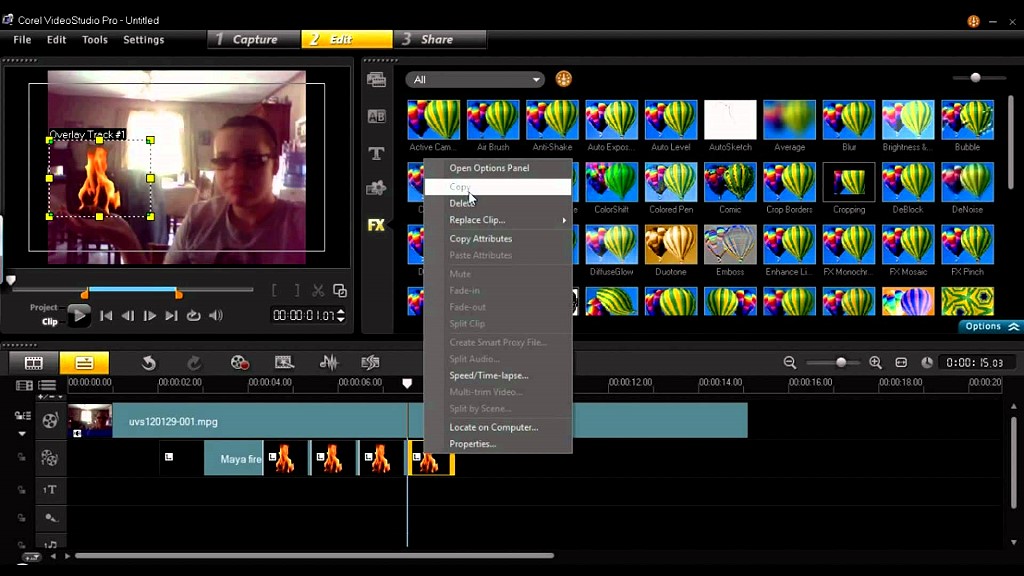
Task: Open the Graphic library icon
Action: click(376, 189)
